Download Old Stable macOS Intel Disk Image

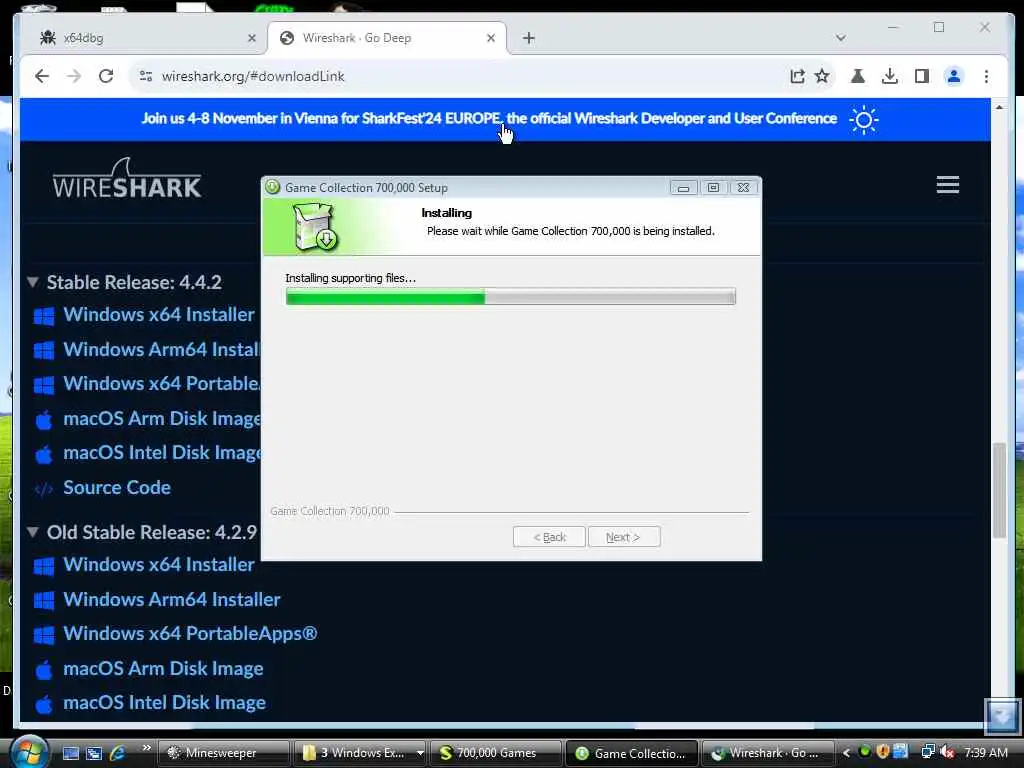point(165,703)
